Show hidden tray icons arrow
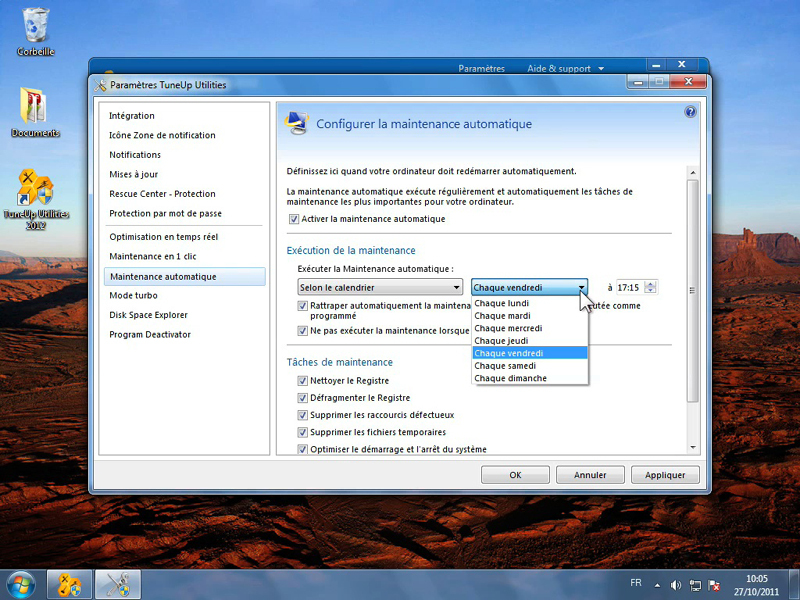800x600 pixels. [657, 585]
